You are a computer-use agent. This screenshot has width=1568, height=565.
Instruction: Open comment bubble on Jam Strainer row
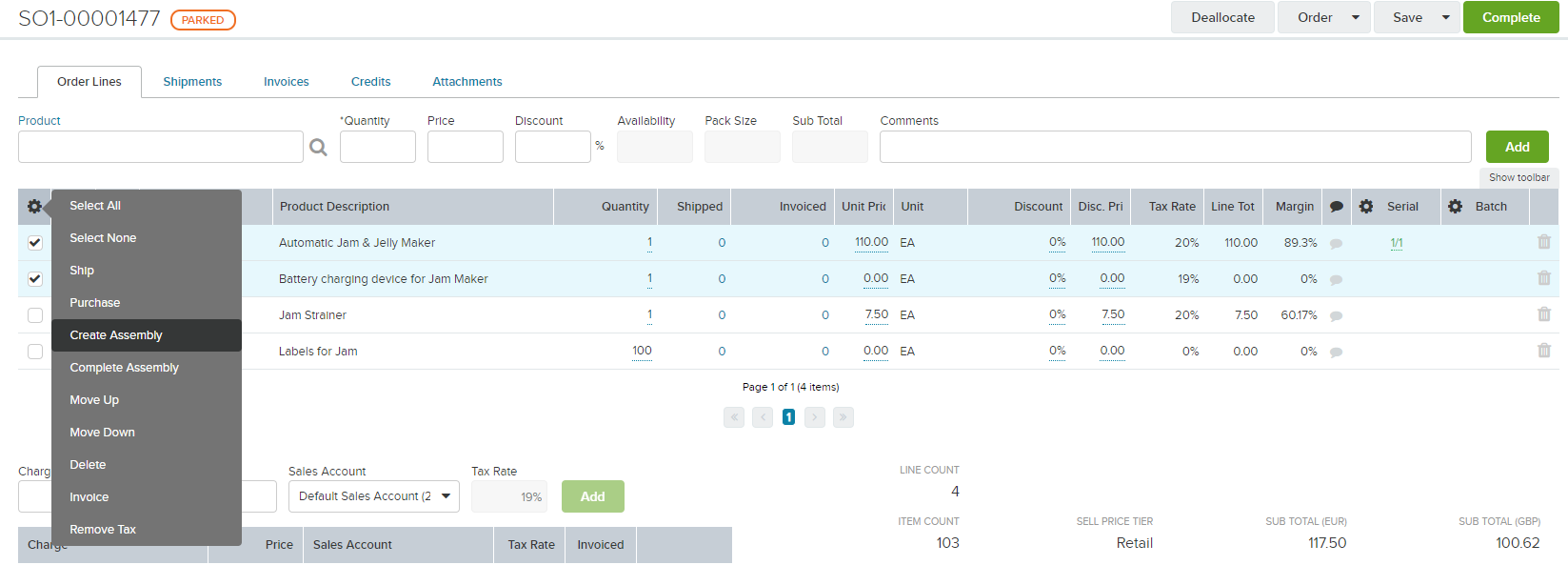point(1336,316)
